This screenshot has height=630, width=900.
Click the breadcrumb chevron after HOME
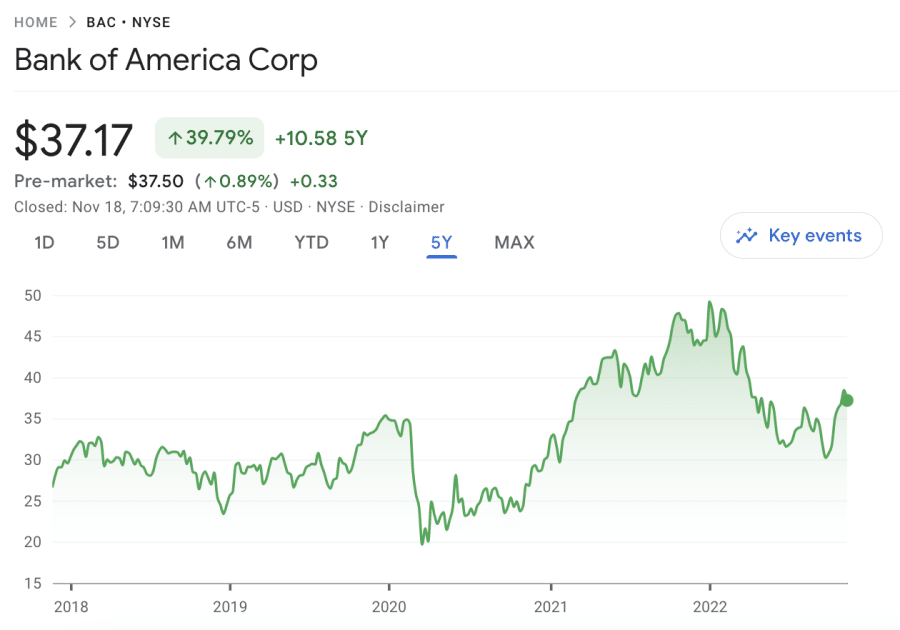73,21
